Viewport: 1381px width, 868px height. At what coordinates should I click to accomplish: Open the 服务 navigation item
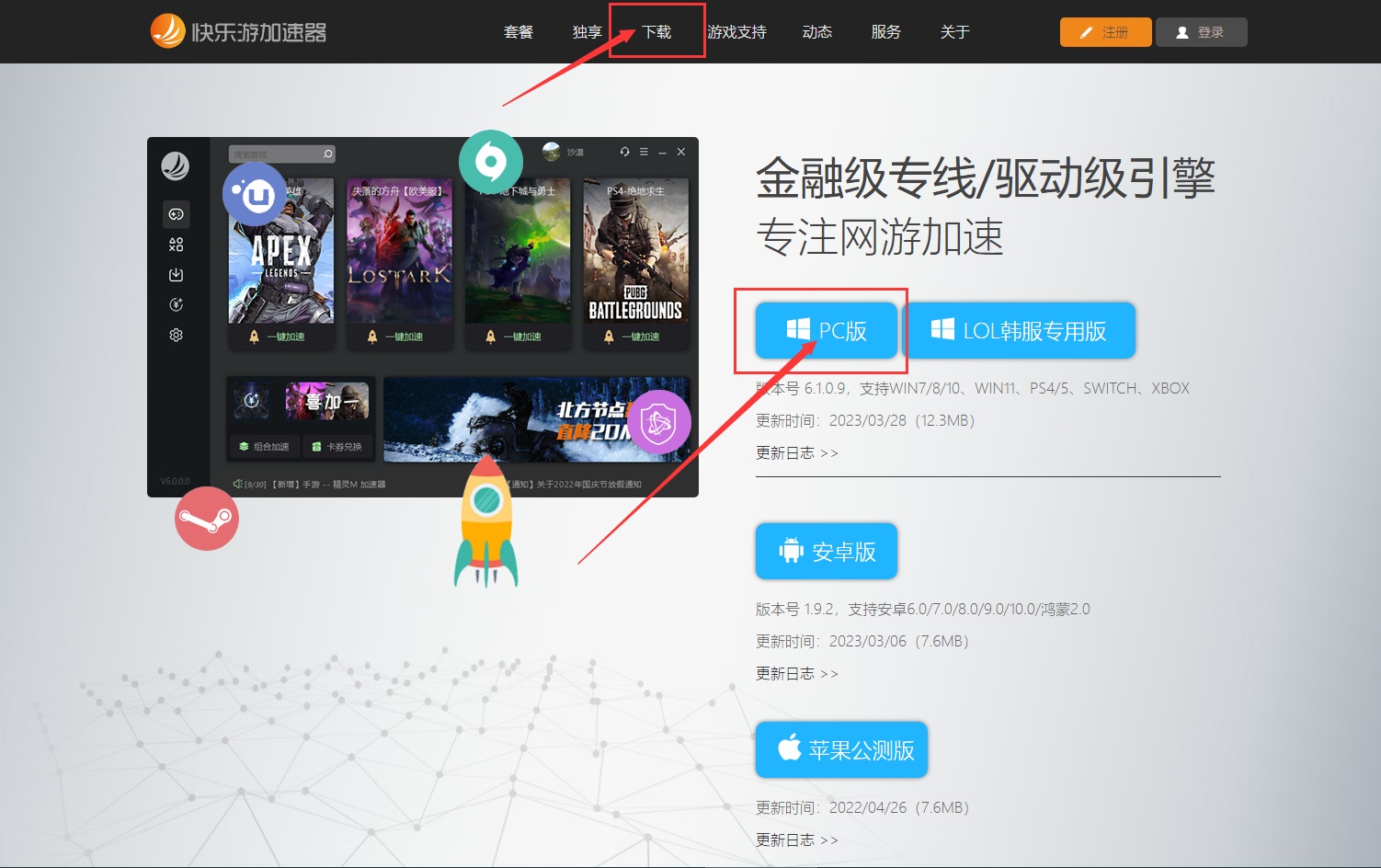point(885,32)
